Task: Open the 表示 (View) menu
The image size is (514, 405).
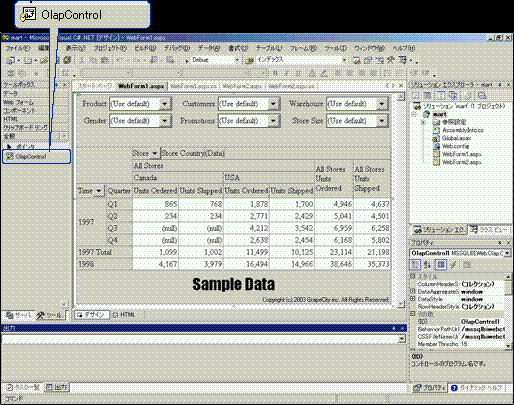Action: click(x=75, y=48)
